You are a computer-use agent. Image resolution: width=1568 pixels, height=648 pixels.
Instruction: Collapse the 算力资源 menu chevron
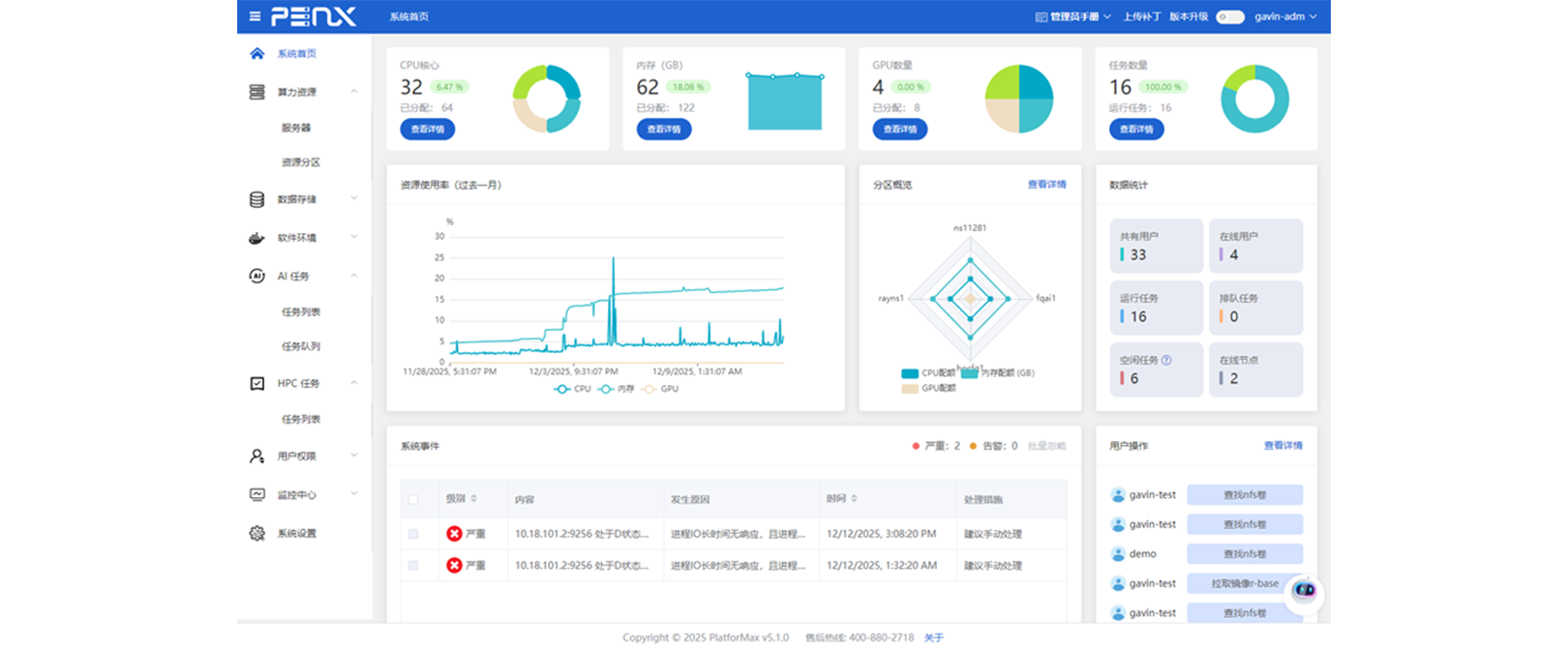[x=353, y=92]
